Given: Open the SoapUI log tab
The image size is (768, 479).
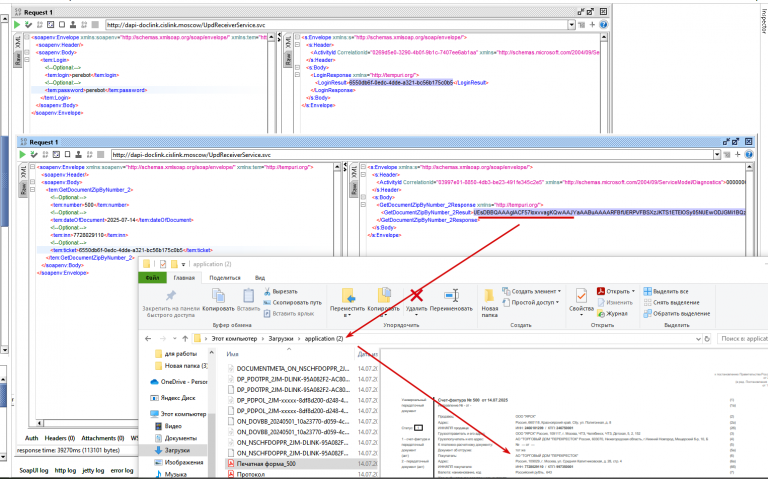Looking at the screenshot, I should pyautogui.click(x=33, y=470).
